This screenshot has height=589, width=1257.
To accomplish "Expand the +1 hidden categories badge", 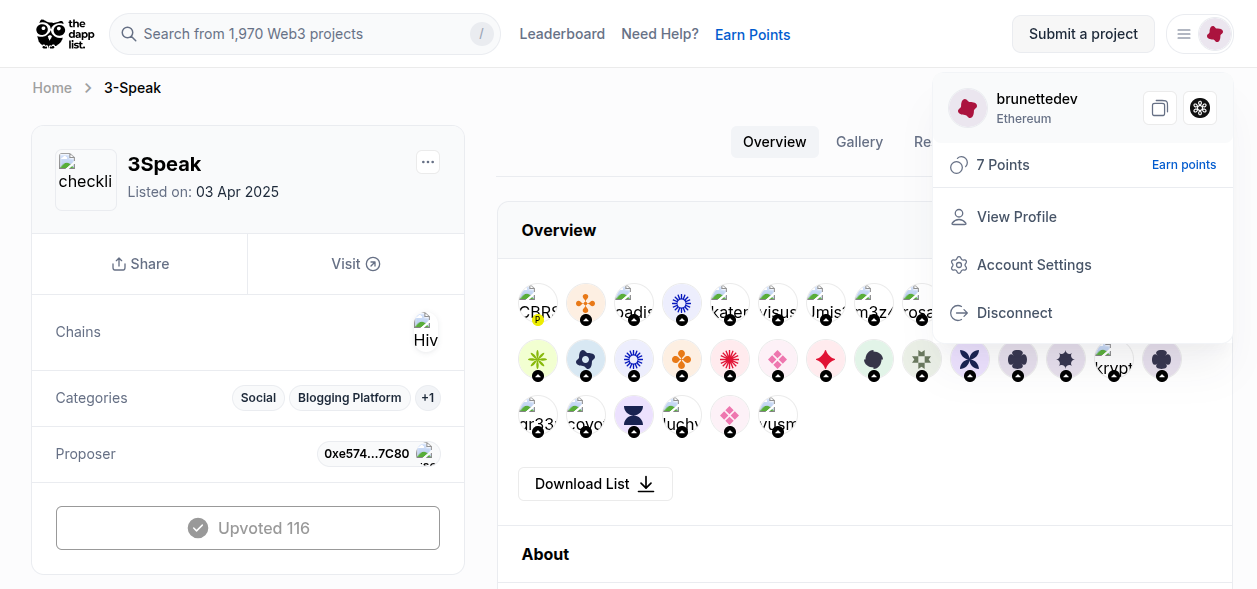I will [428, 398].
